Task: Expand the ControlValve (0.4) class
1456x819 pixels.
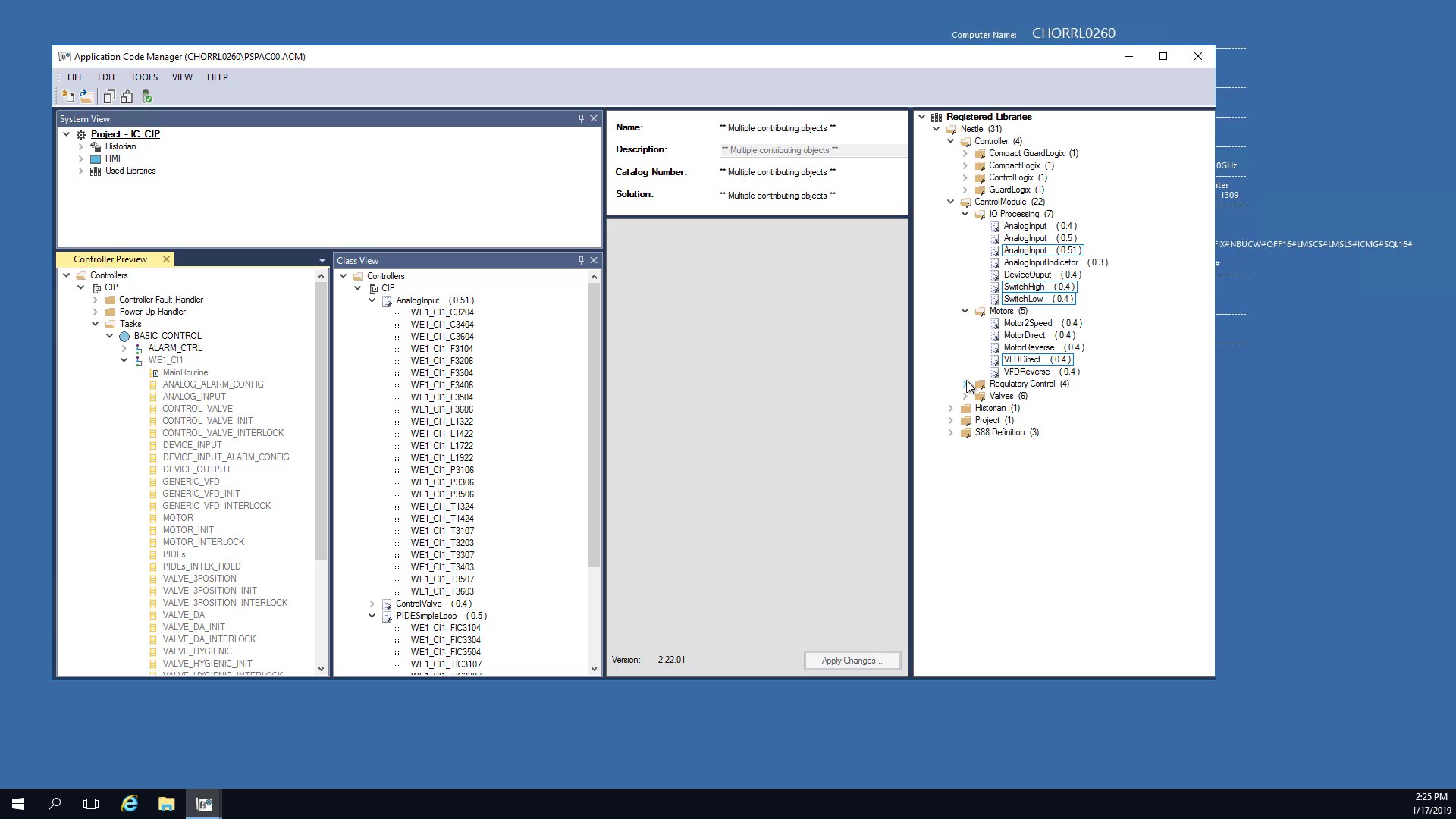Action: (x=372, y=604)
